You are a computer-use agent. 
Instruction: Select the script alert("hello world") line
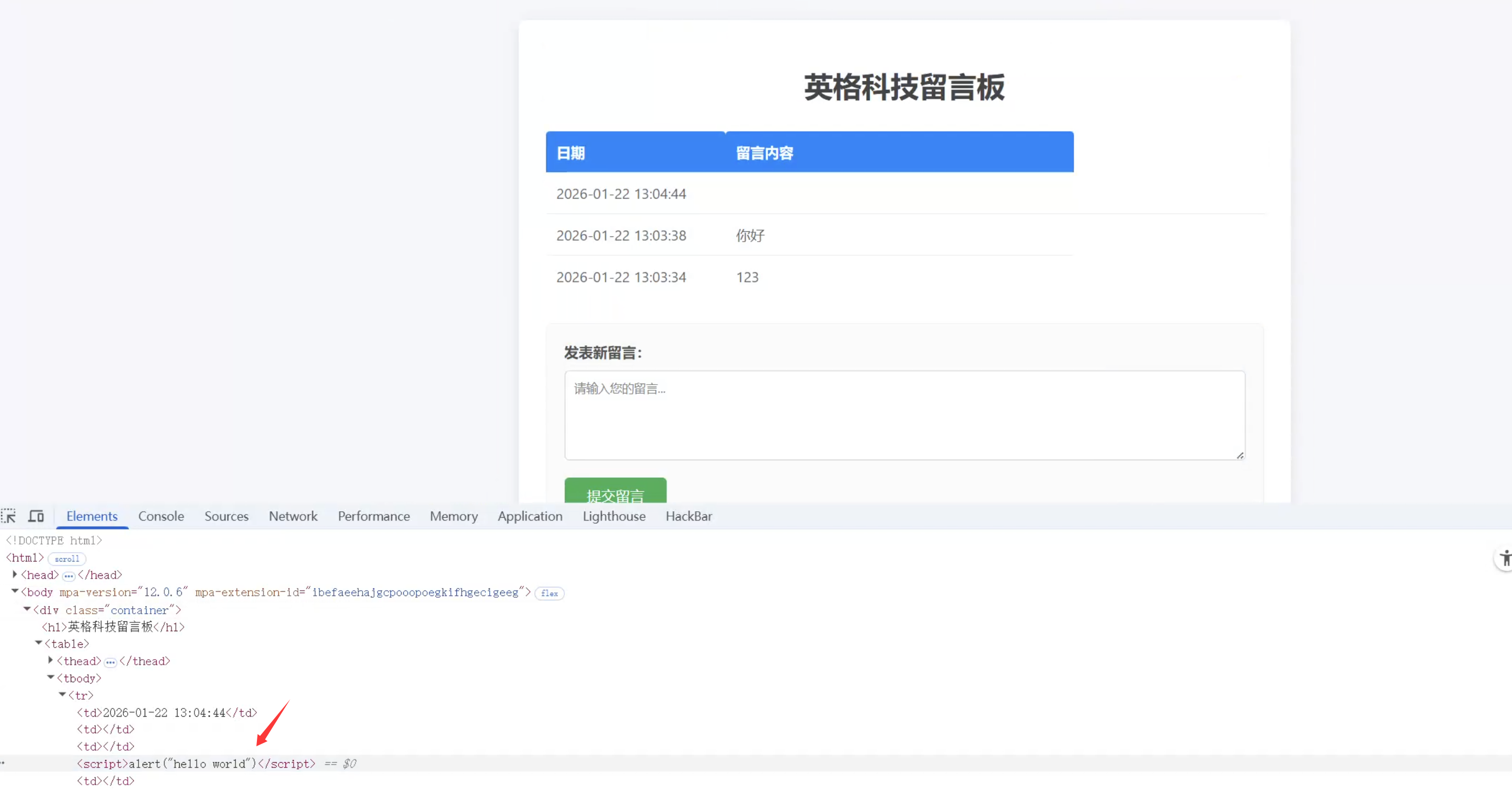196,764
